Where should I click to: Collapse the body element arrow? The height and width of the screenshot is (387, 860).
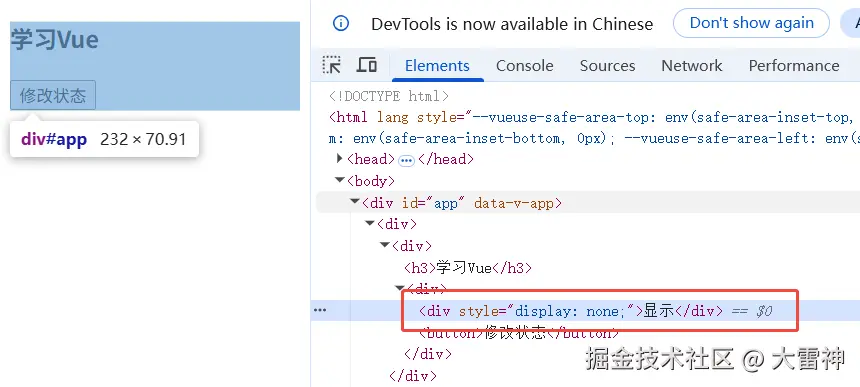point(340,180)
